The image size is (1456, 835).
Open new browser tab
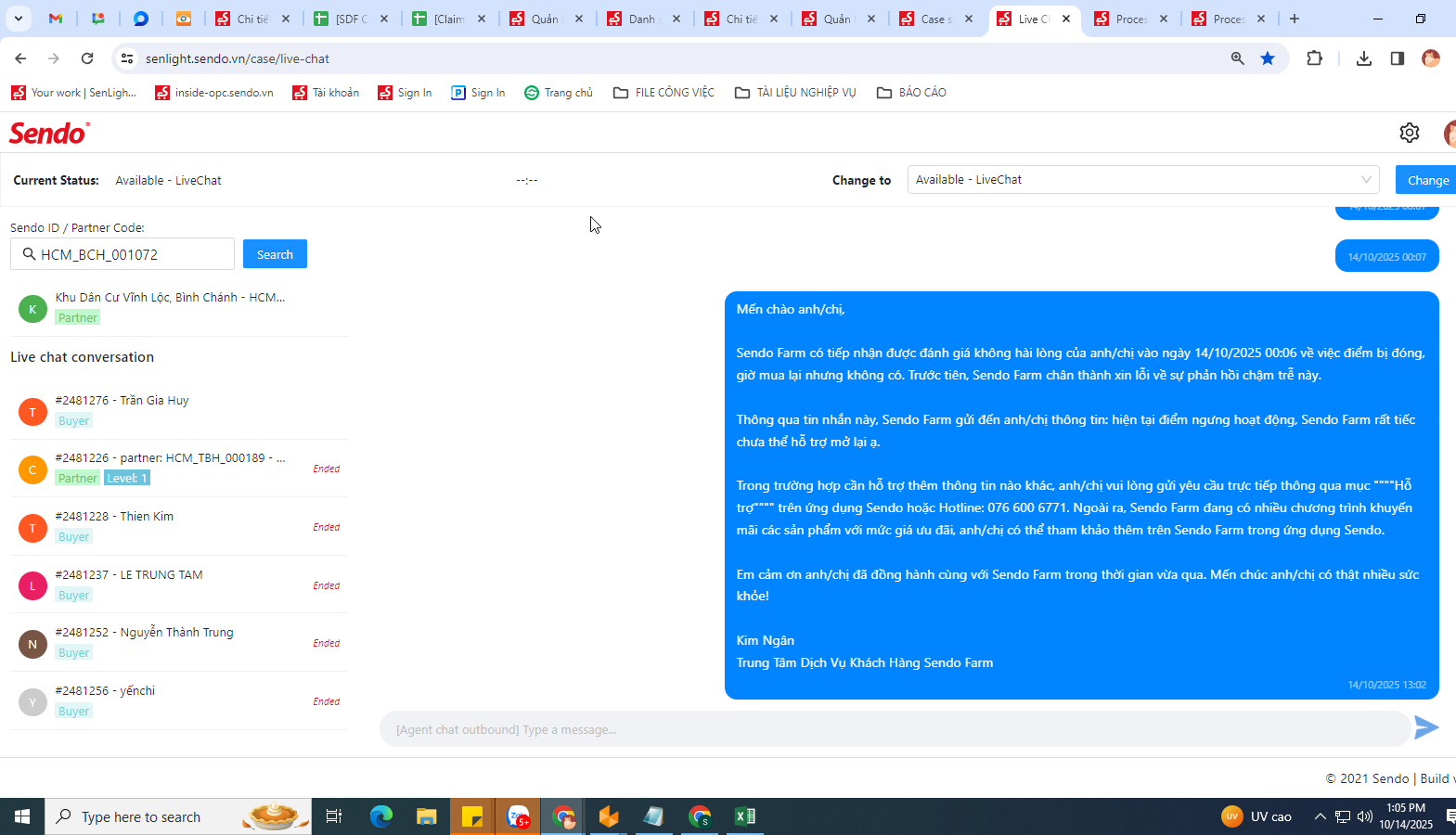pyautogui.click(x=1295, y=19)
